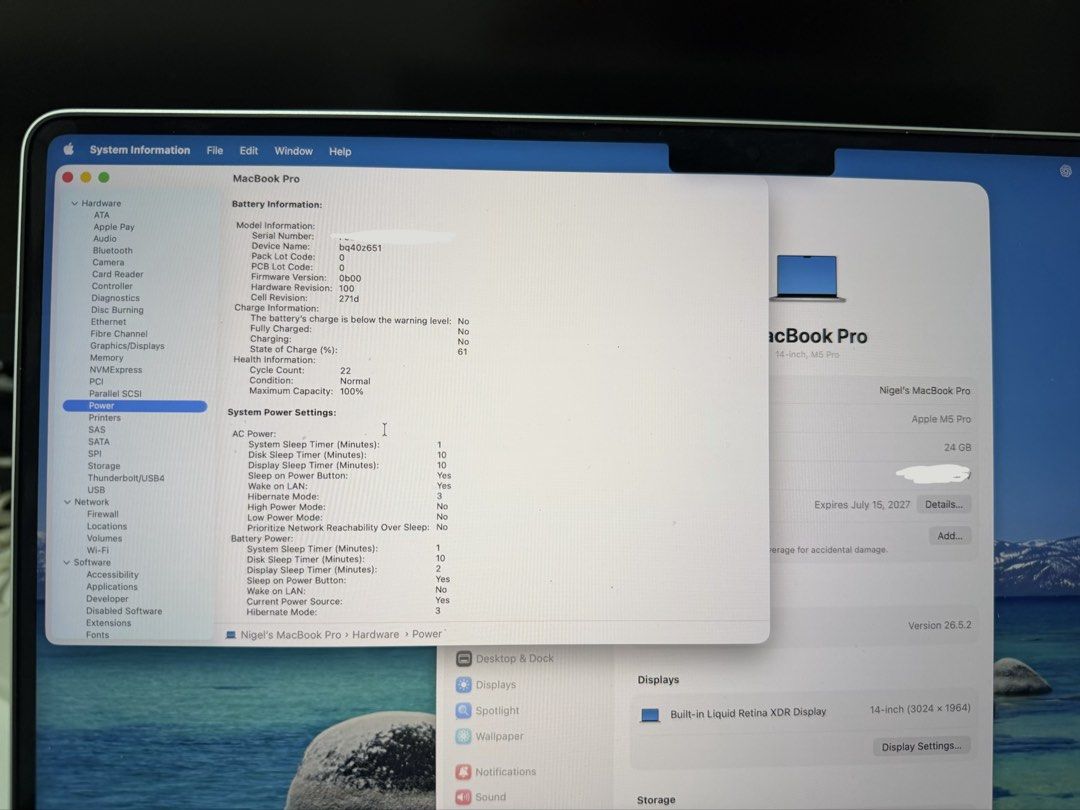Open Wallpaper in System Settings sidebar
Viewport: 1080px width, 810px height.
point(490,736)
